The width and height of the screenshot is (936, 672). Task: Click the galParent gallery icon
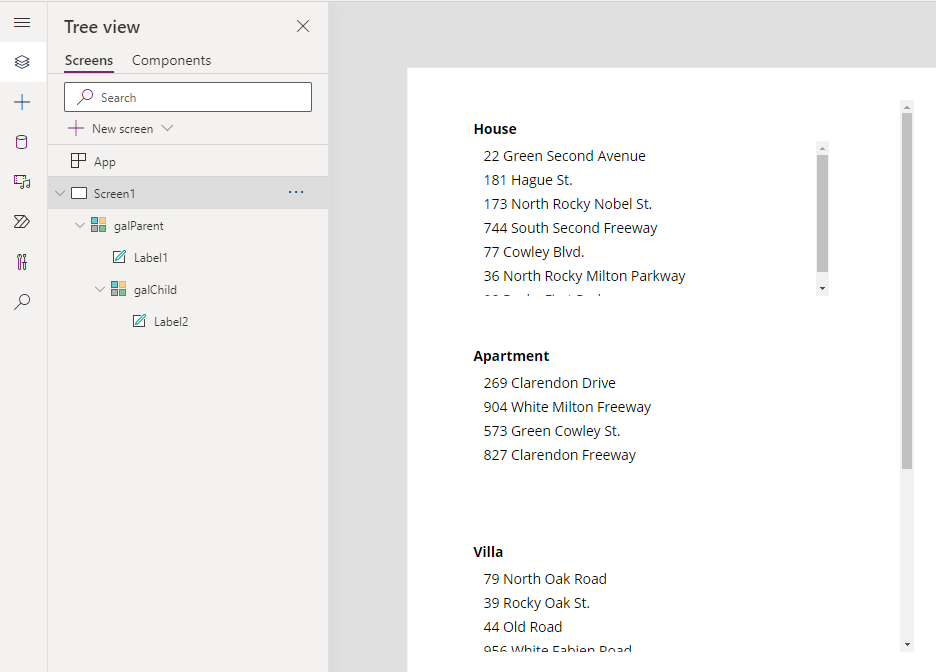98,225
